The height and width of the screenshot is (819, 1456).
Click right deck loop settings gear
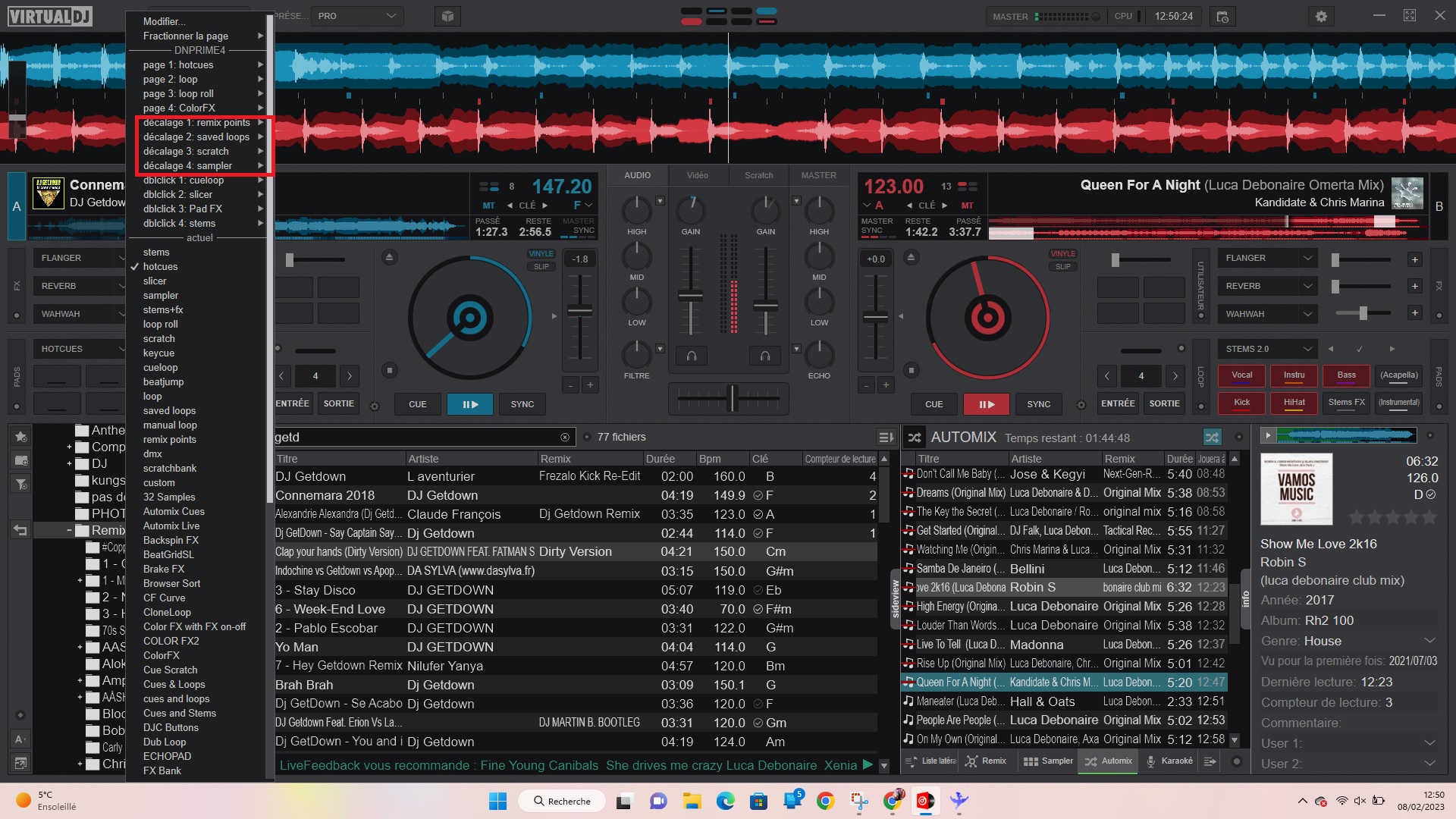point(1081,405)
